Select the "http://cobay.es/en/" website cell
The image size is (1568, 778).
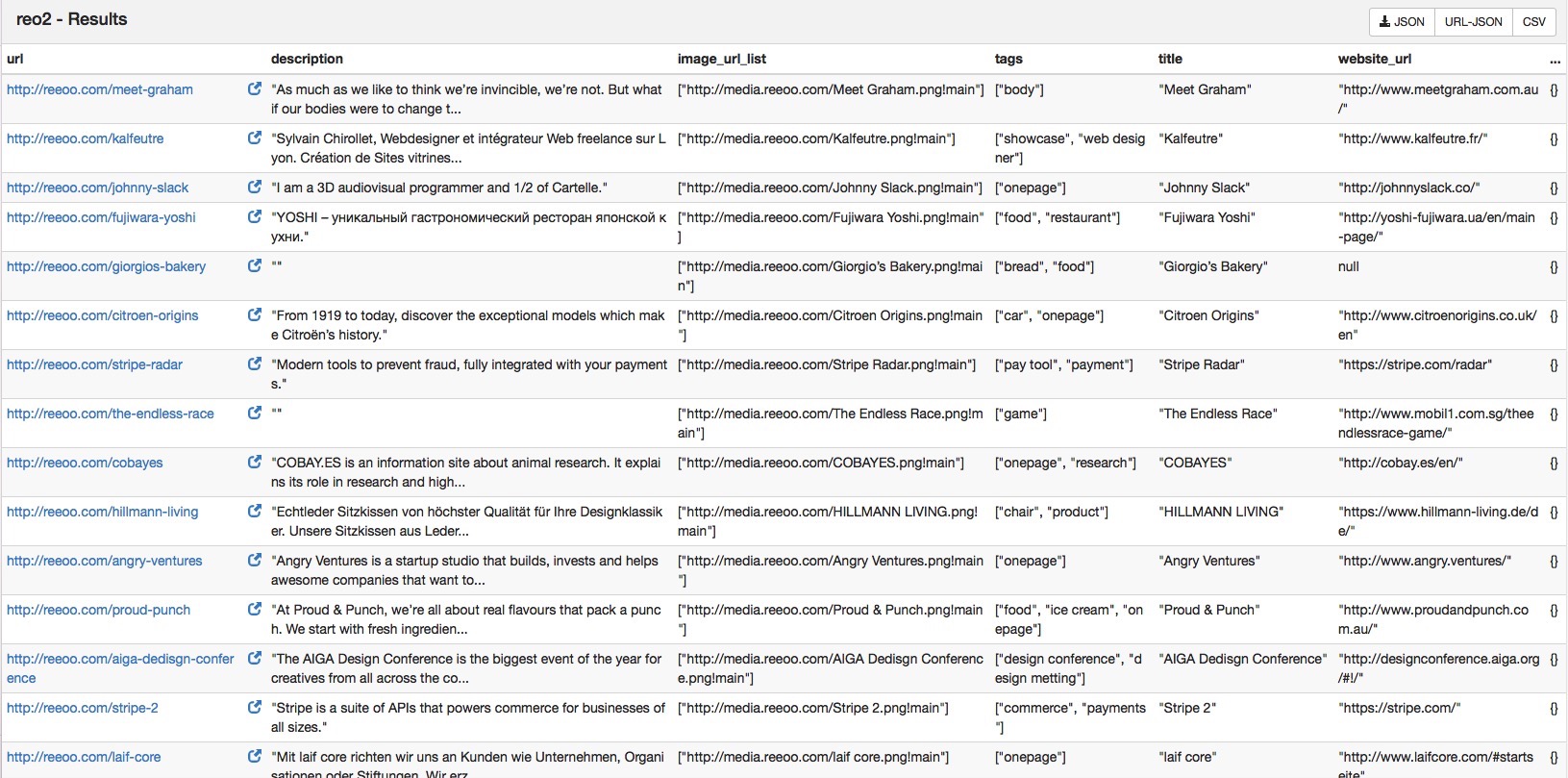tap(1403, 463)
